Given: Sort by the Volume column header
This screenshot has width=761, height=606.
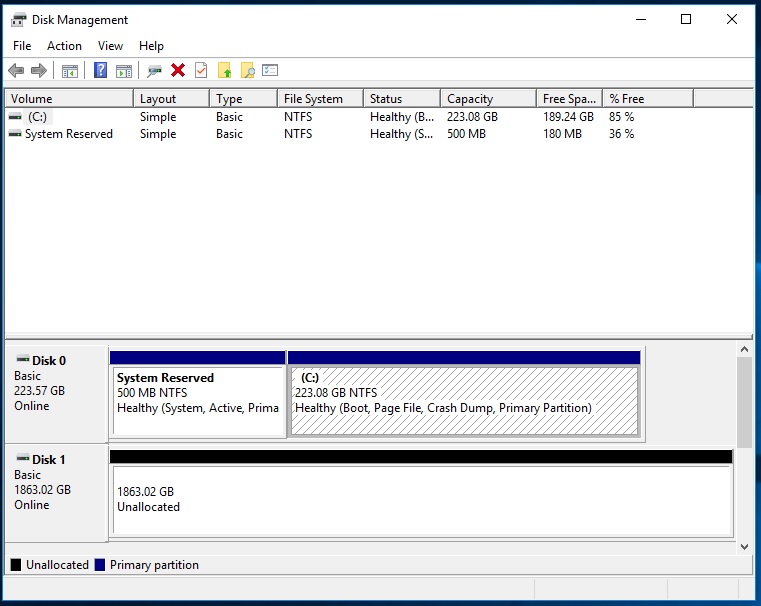Looking at the screenshot, I should click(x=69, y=98).
